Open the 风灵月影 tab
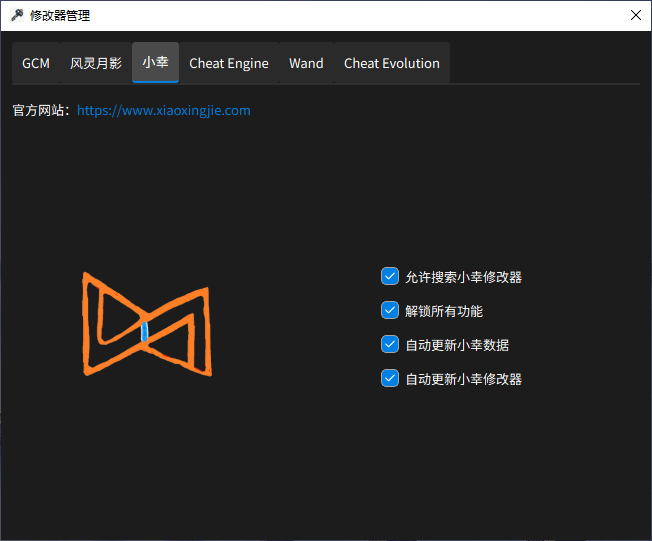652x541 pixels. point(96,63)
